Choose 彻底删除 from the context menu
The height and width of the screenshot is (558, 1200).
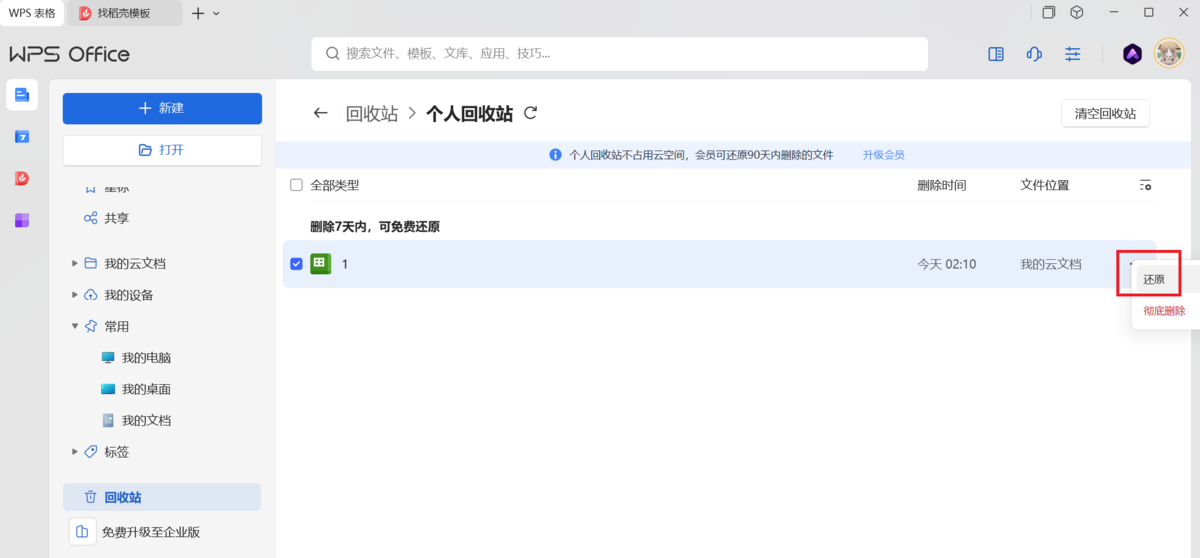coord(1164,311)
